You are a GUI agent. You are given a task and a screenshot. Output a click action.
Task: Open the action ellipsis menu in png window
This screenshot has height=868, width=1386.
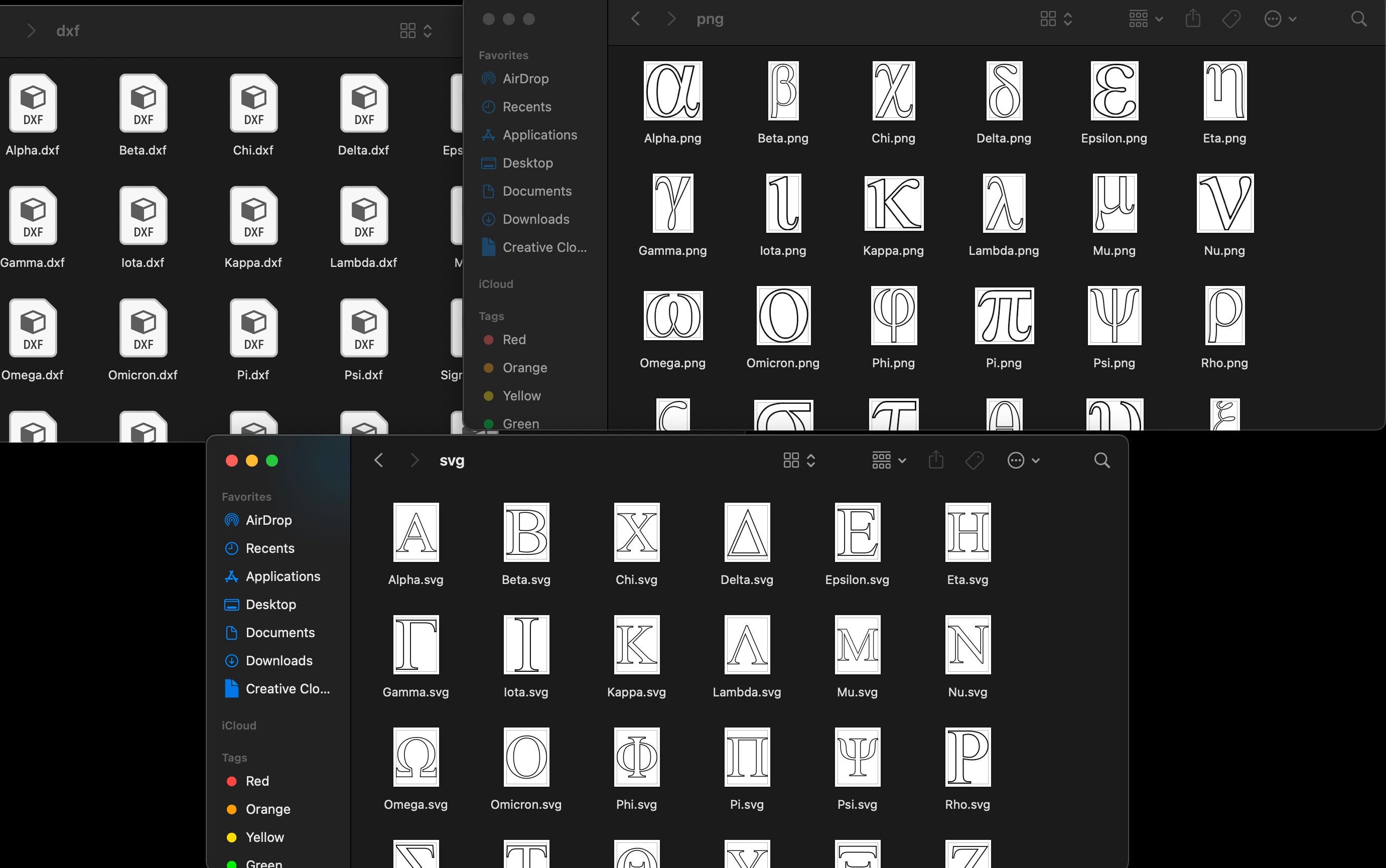click(1280, 19)
